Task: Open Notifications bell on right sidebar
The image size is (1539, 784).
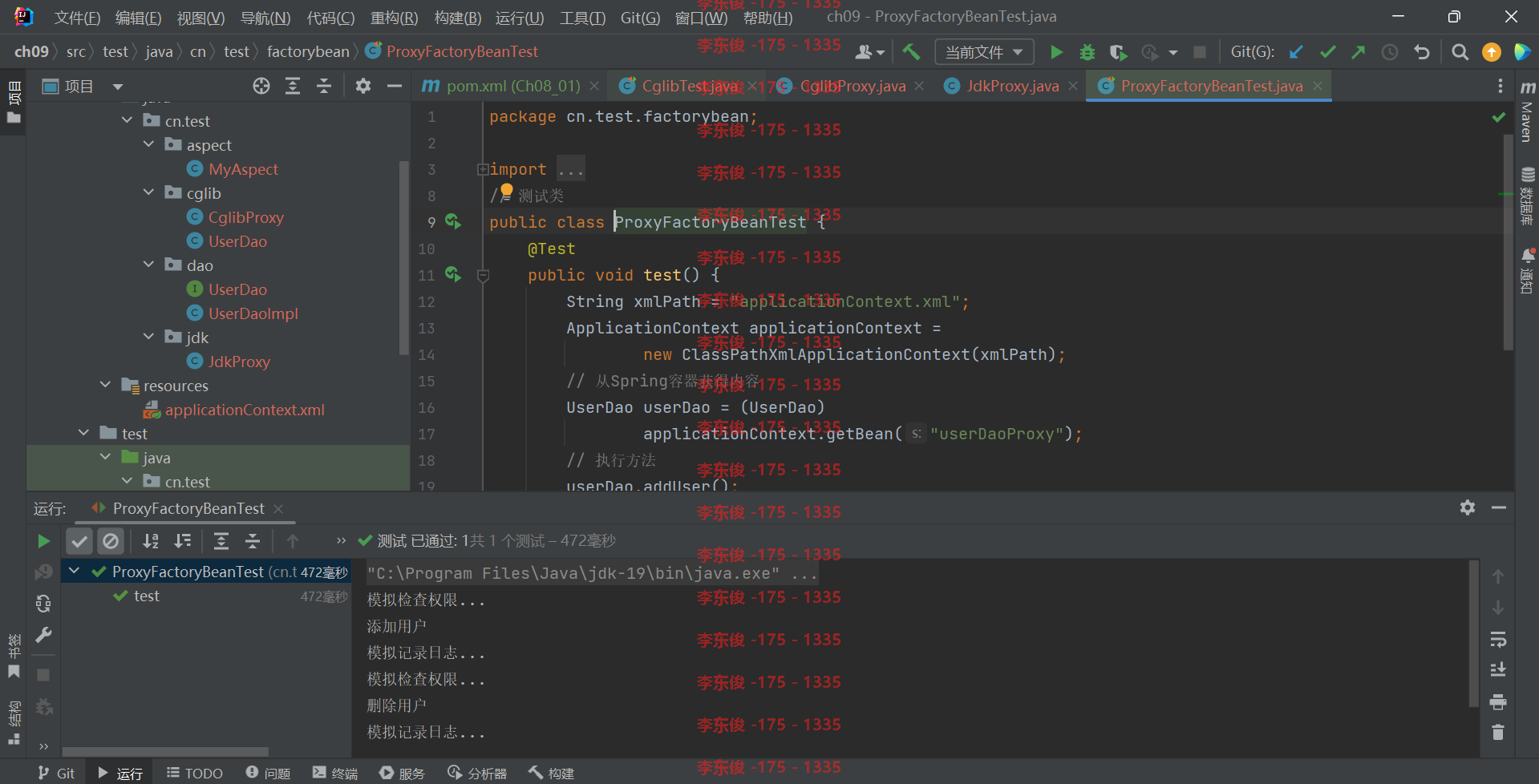Action: [1528, 271]
